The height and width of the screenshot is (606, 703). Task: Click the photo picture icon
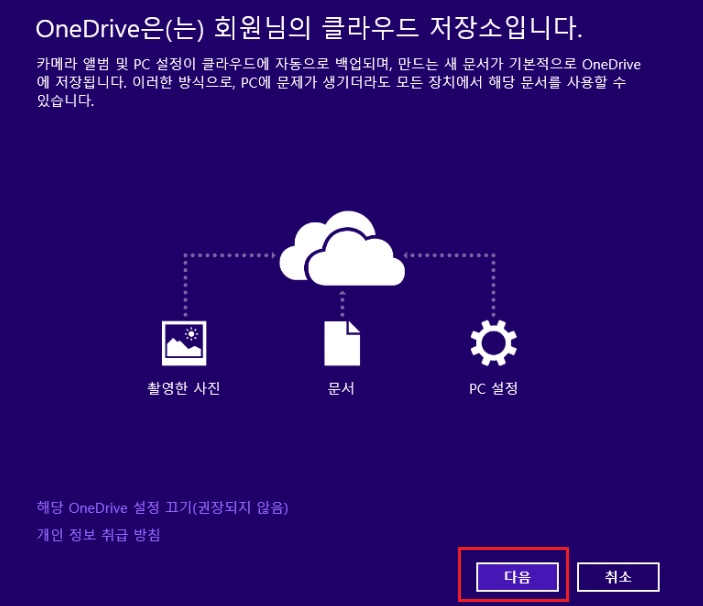[184, 343]
